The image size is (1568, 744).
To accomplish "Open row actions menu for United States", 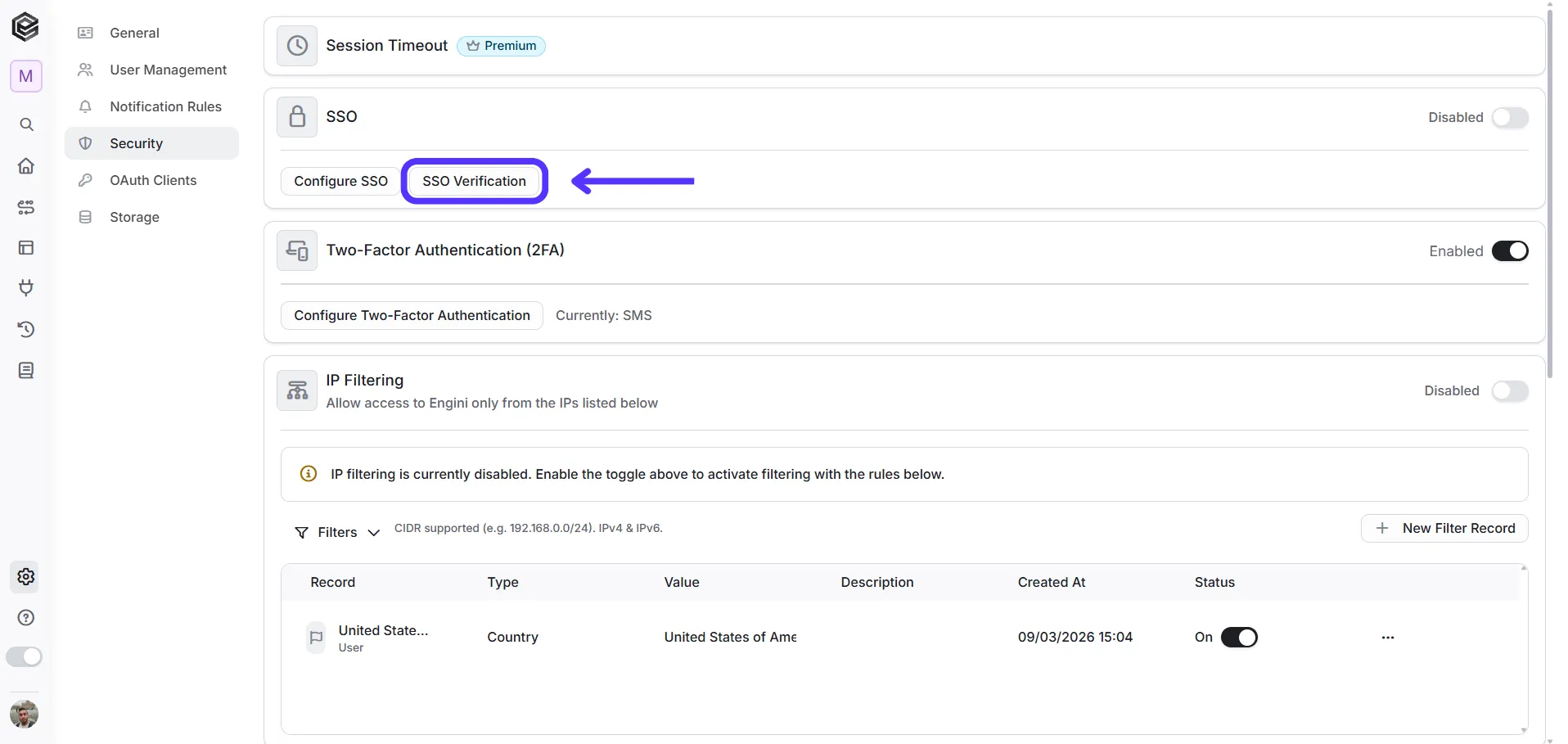I will pos(1388,638).
